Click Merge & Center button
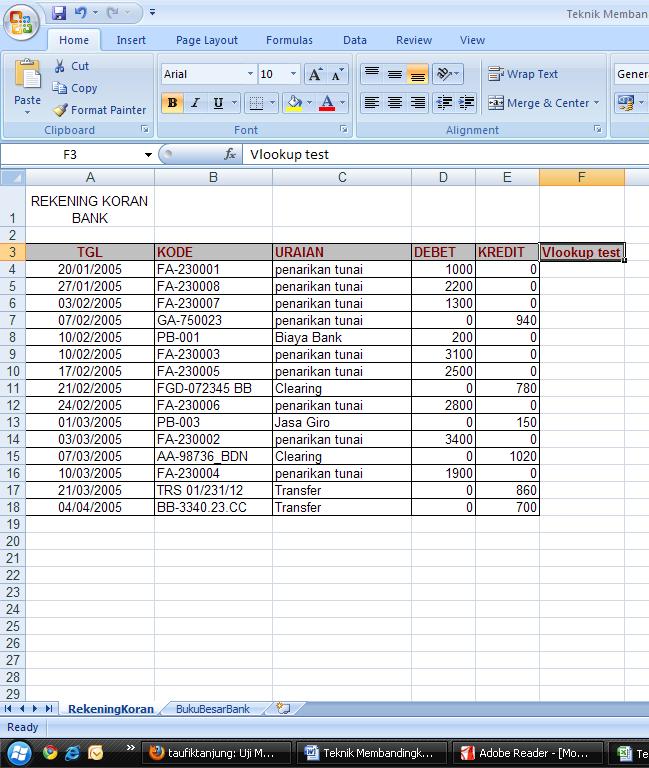Viewport: 649px width, 768px height. coord(538,103)
